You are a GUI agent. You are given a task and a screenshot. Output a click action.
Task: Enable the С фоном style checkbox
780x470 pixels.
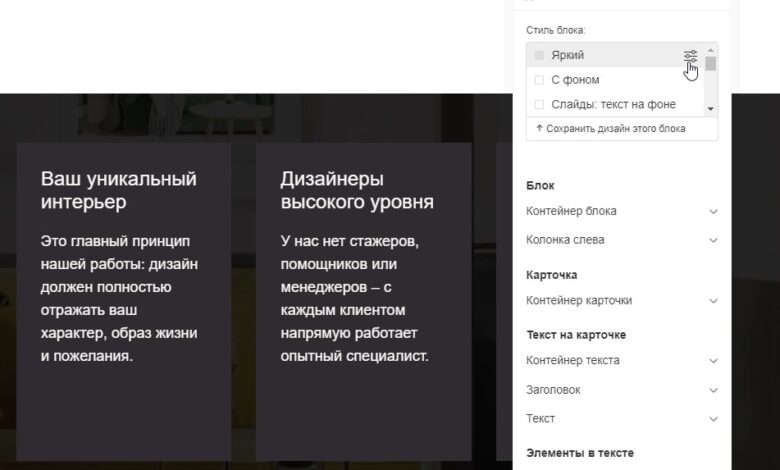tap(540, 80)
